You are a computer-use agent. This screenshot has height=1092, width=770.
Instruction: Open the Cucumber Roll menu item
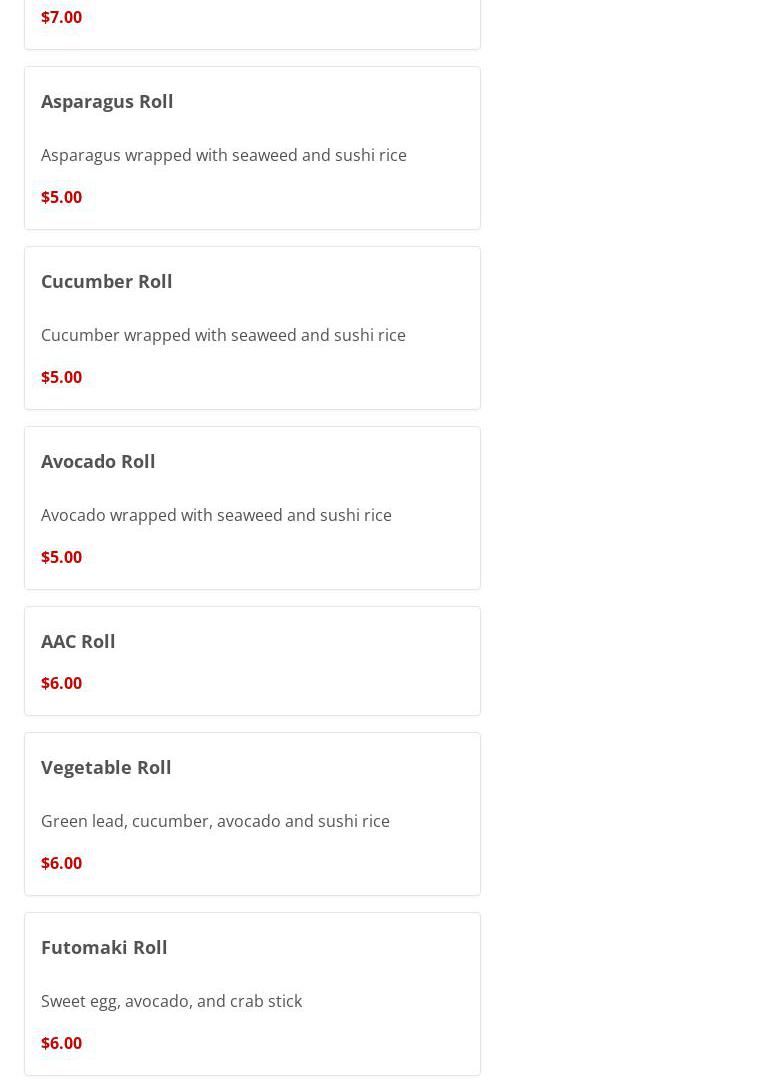coord(107,281)
